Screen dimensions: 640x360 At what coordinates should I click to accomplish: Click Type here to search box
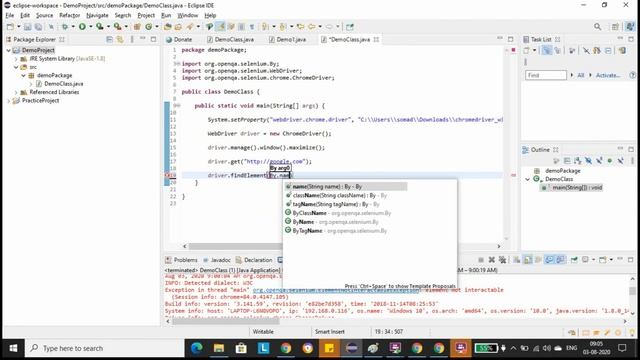[105, 348]
